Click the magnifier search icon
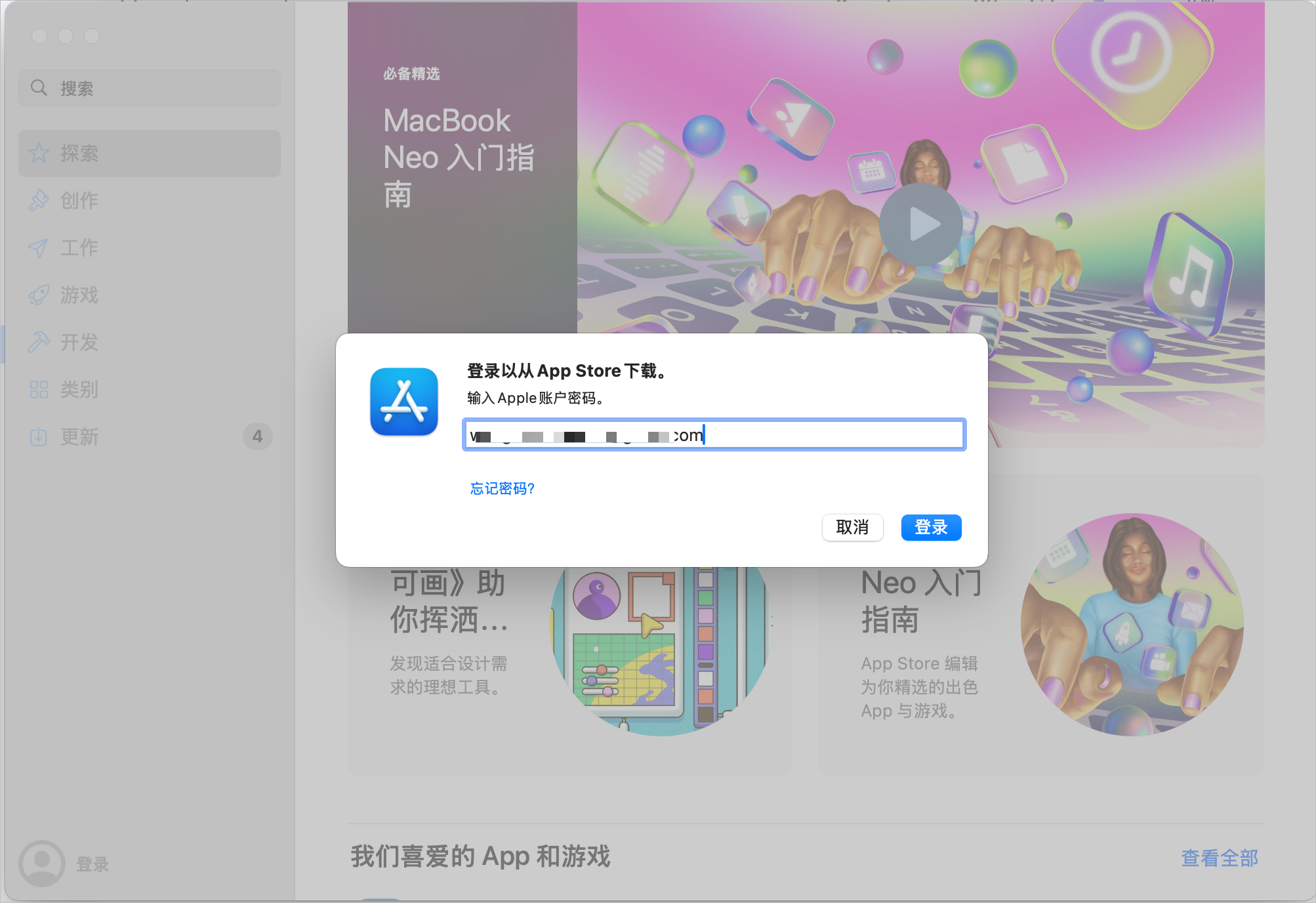The width and height of the screenshot is (1316, 903). 39,88
